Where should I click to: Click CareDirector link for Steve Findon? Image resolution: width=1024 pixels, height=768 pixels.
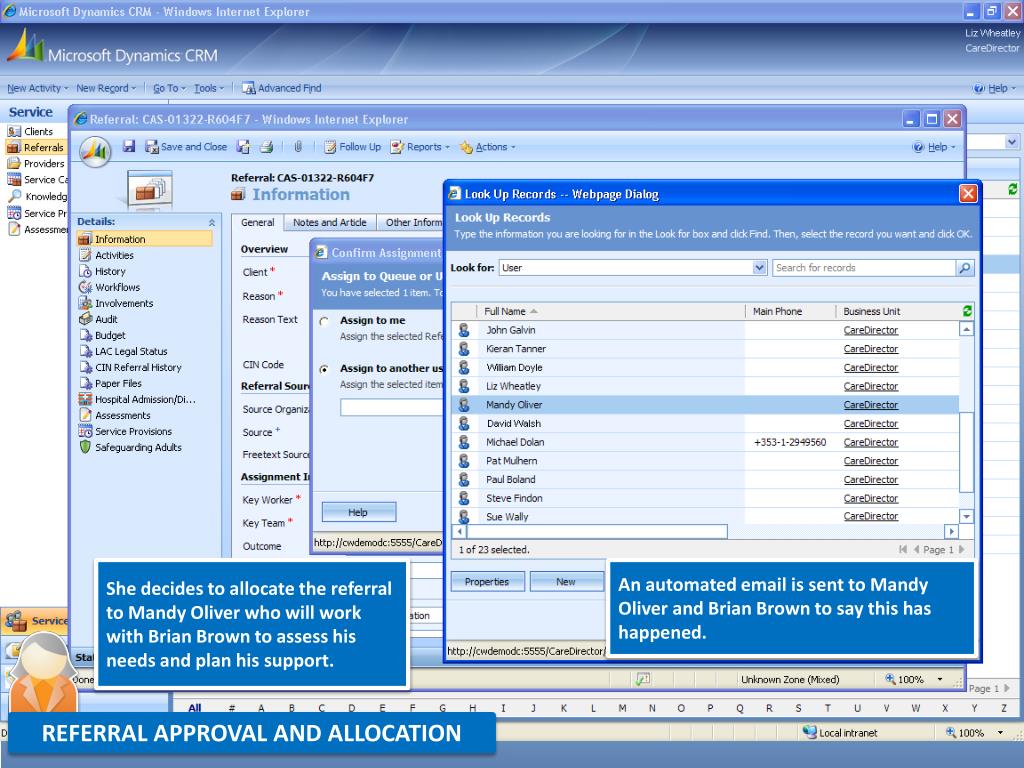pyautogui.click(x=871, y=498)
